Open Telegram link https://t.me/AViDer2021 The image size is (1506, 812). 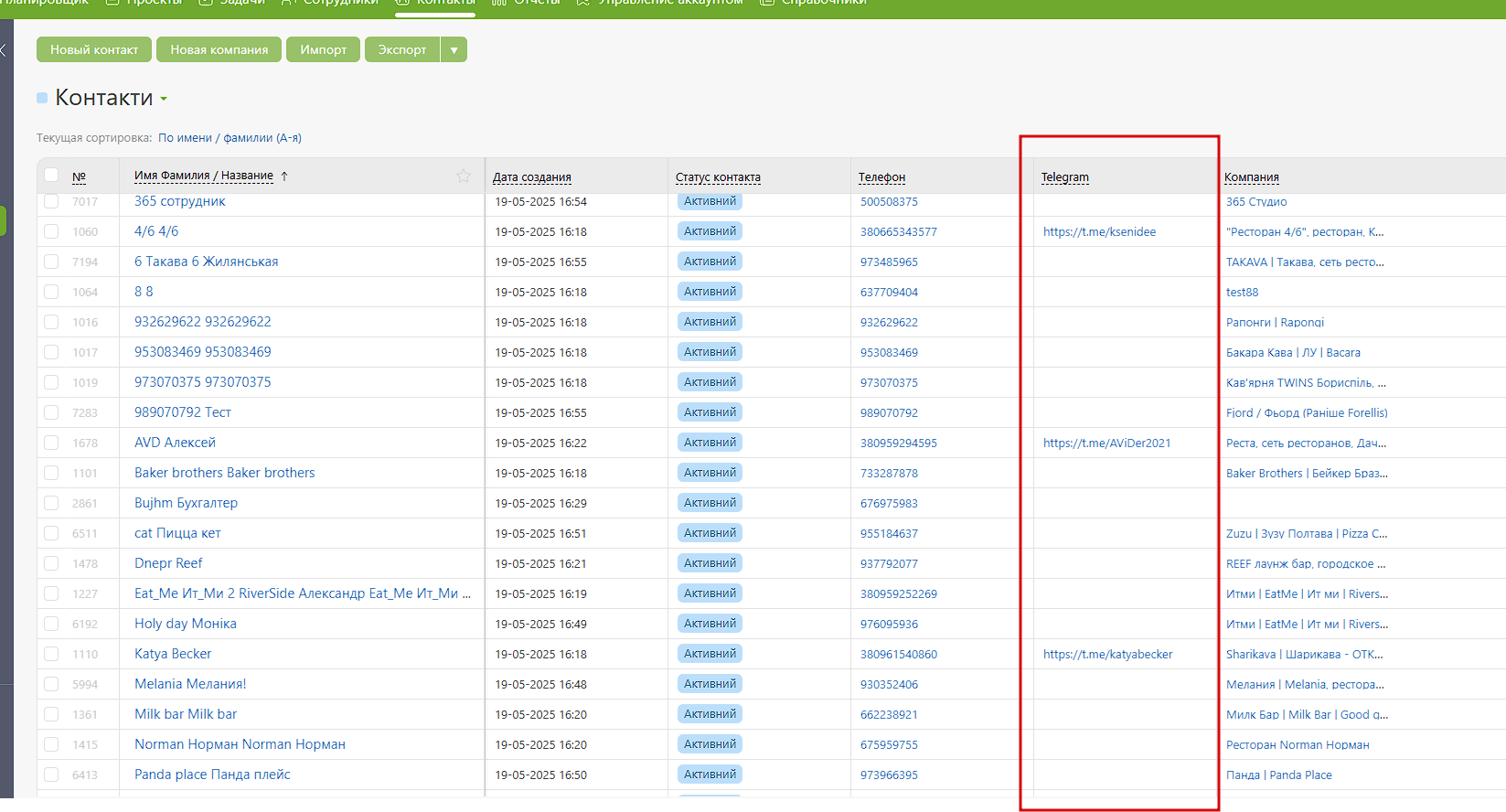[1107, 443]
